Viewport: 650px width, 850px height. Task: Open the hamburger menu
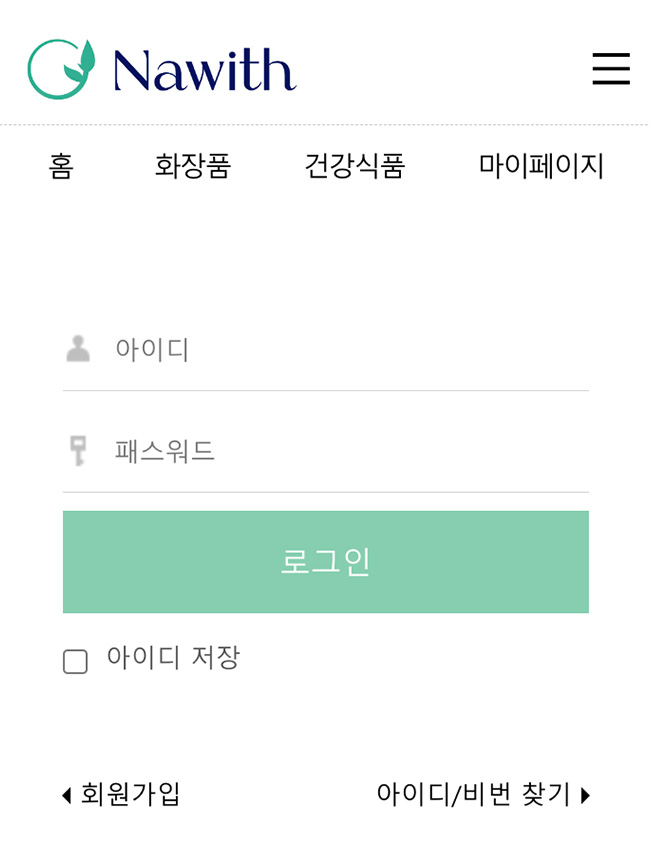(x=611, y=69)
